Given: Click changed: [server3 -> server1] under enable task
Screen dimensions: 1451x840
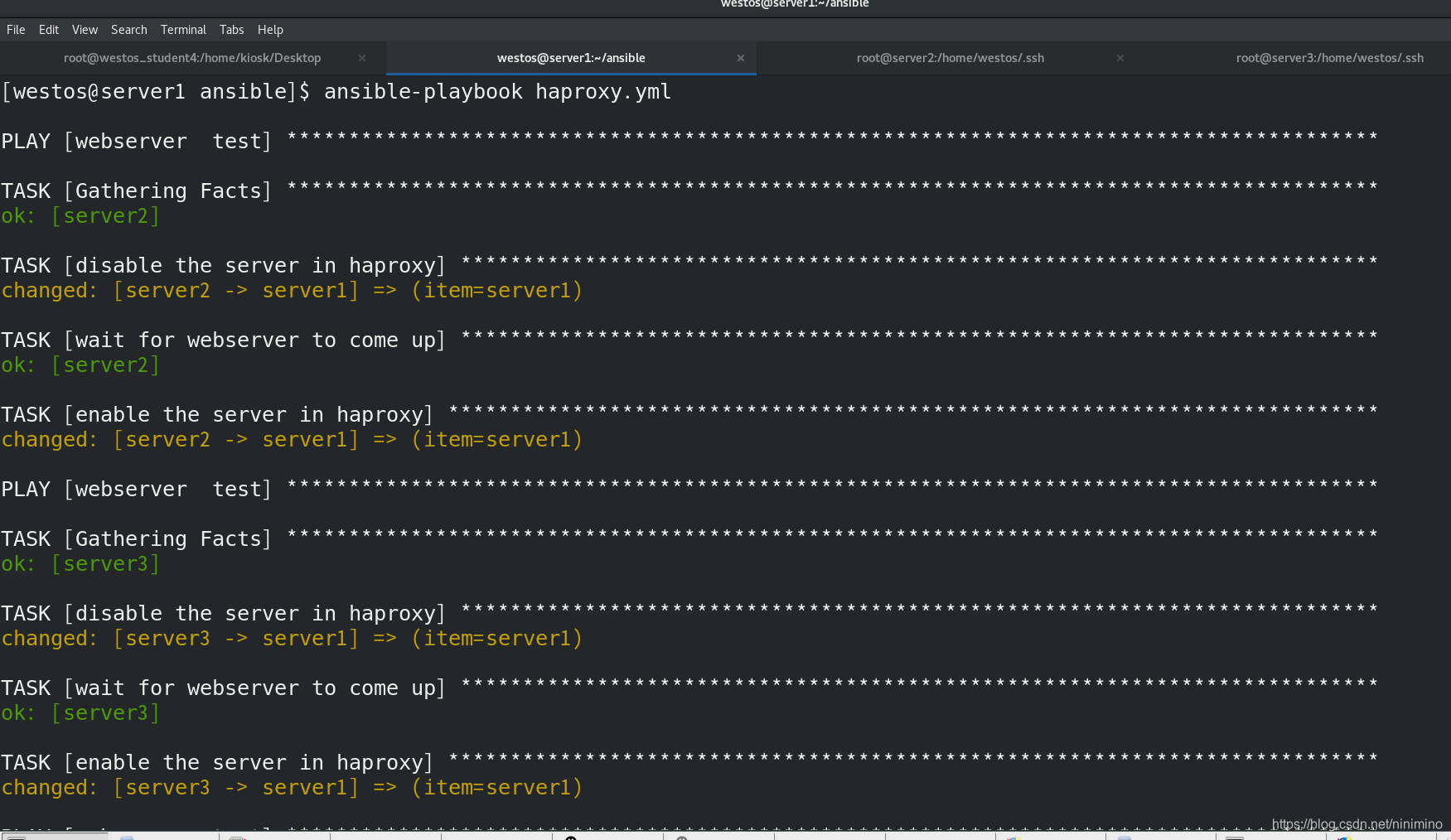Looking at the screenshot, I should 292,788.
